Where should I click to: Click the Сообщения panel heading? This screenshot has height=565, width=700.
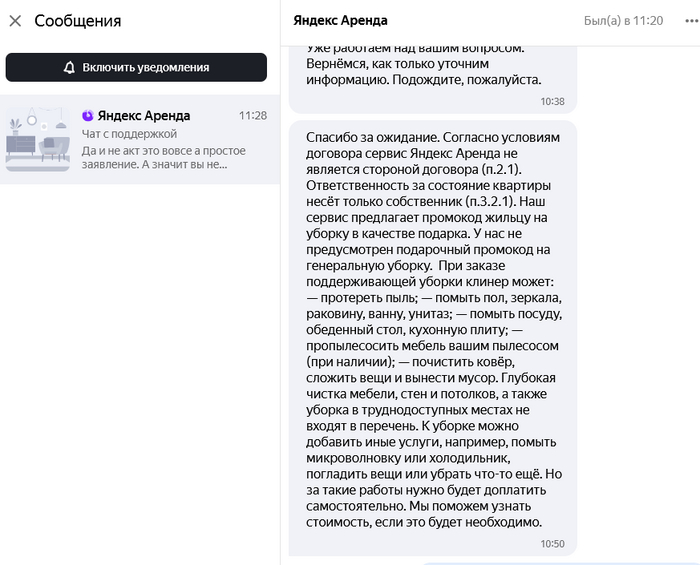coord(77,21)
